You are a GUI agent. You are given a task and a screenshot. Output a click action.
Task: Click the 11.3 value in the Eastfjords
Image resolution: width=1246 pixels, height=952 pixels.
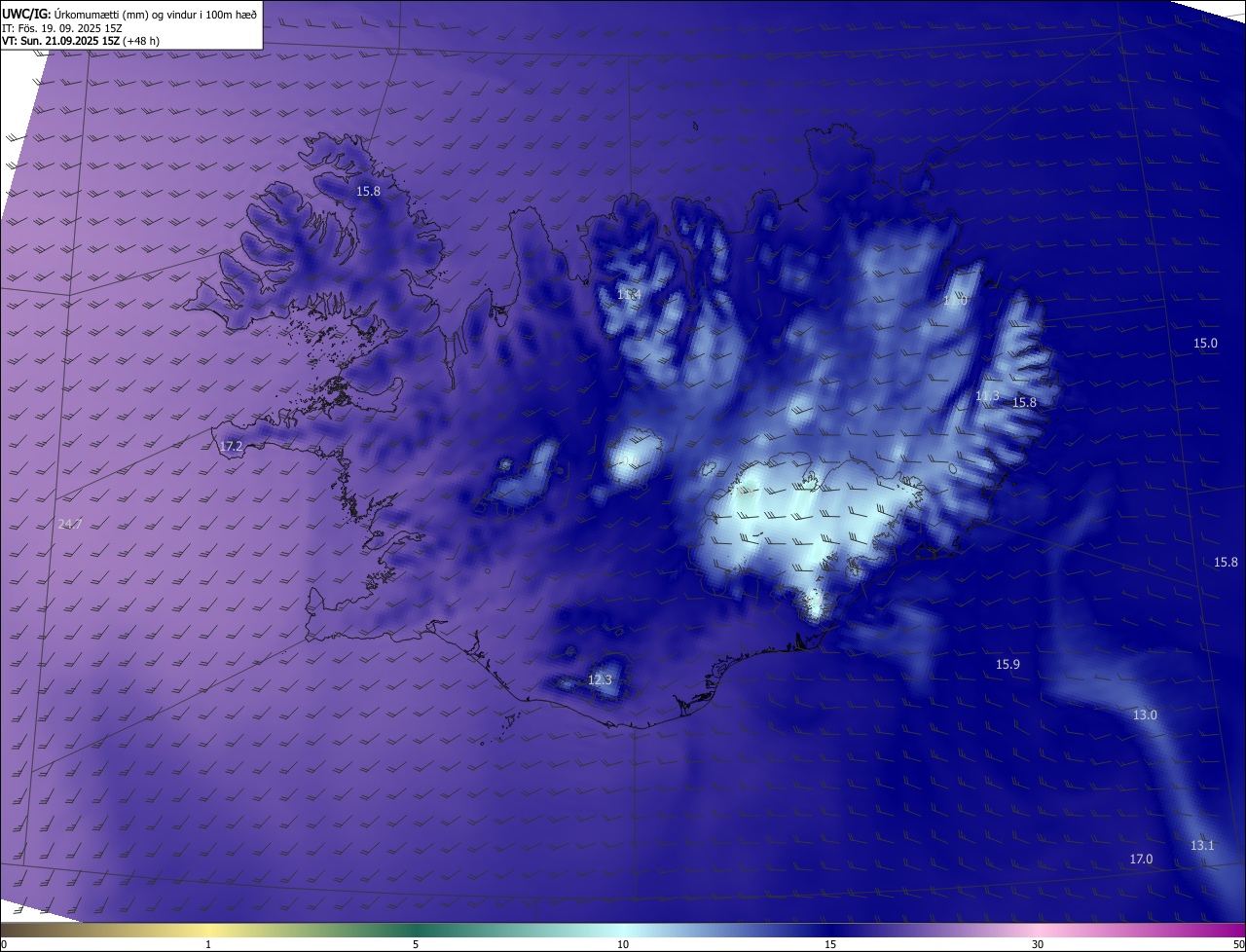pos(987,395)
